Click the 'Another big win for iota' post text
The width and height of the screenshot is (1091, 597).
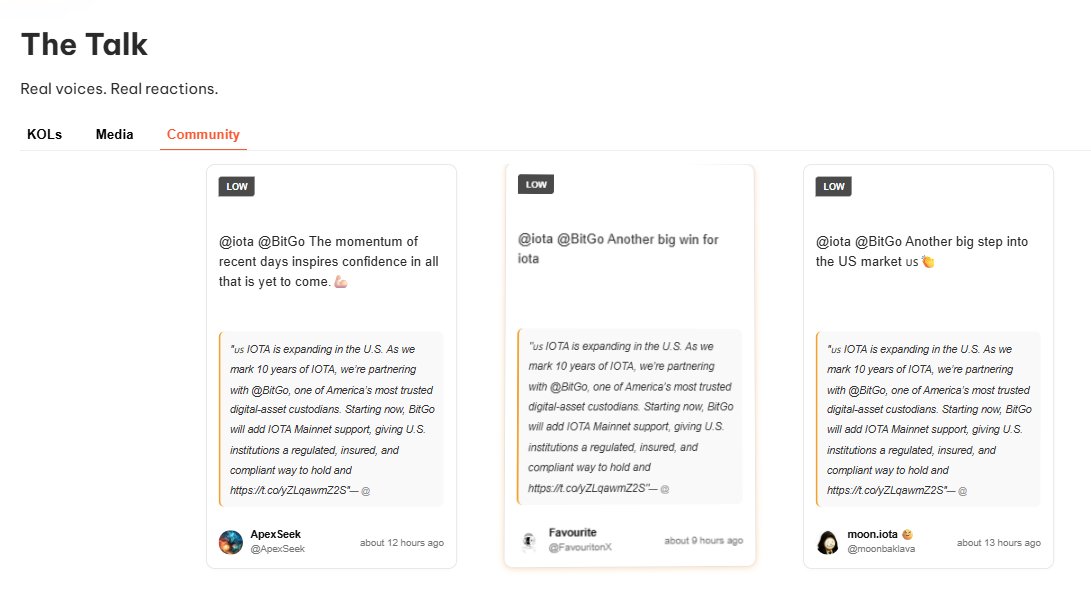618,249
